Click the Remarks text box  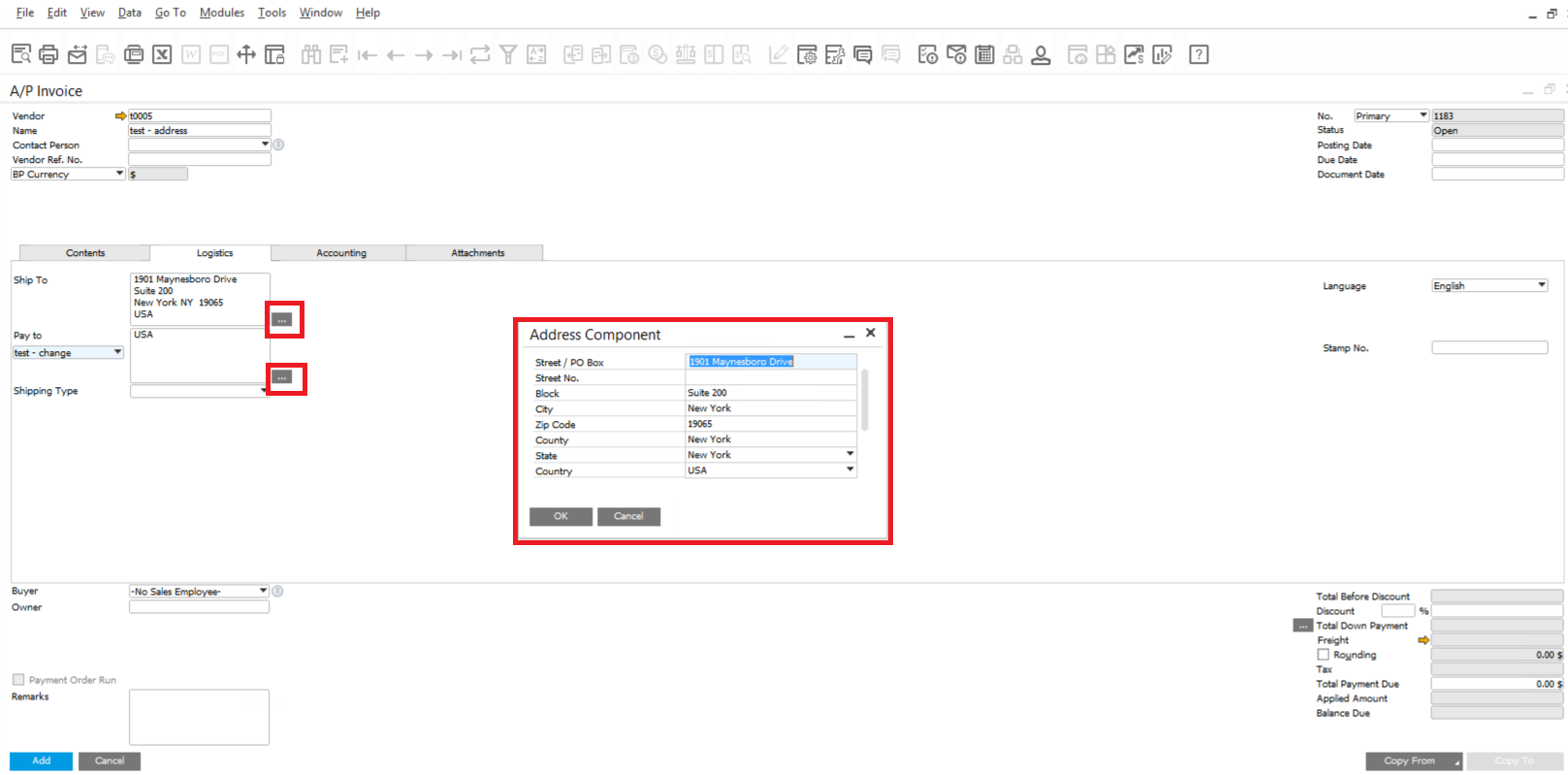pos(199,717)
